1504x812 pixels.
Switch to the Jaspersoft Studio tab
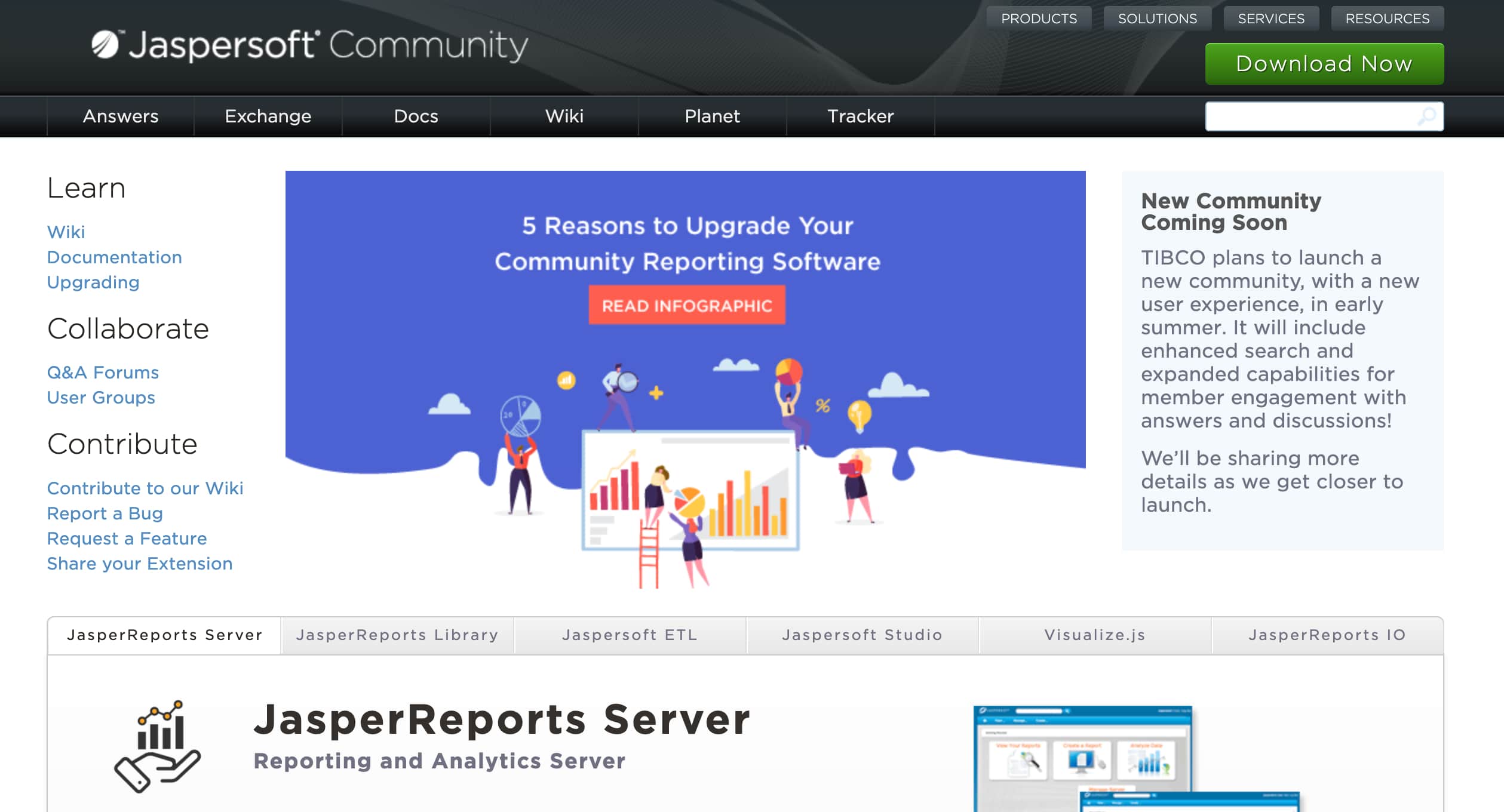[861, 635]
